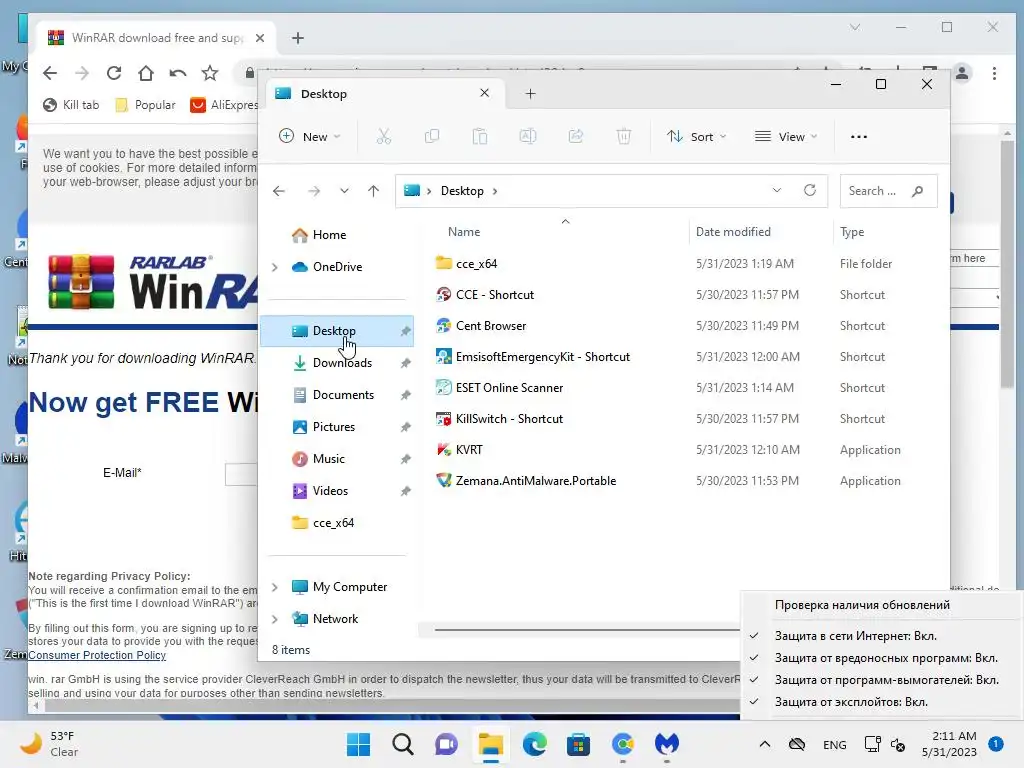Switch to WinRAR download browser tab

[x=156, y=38]
